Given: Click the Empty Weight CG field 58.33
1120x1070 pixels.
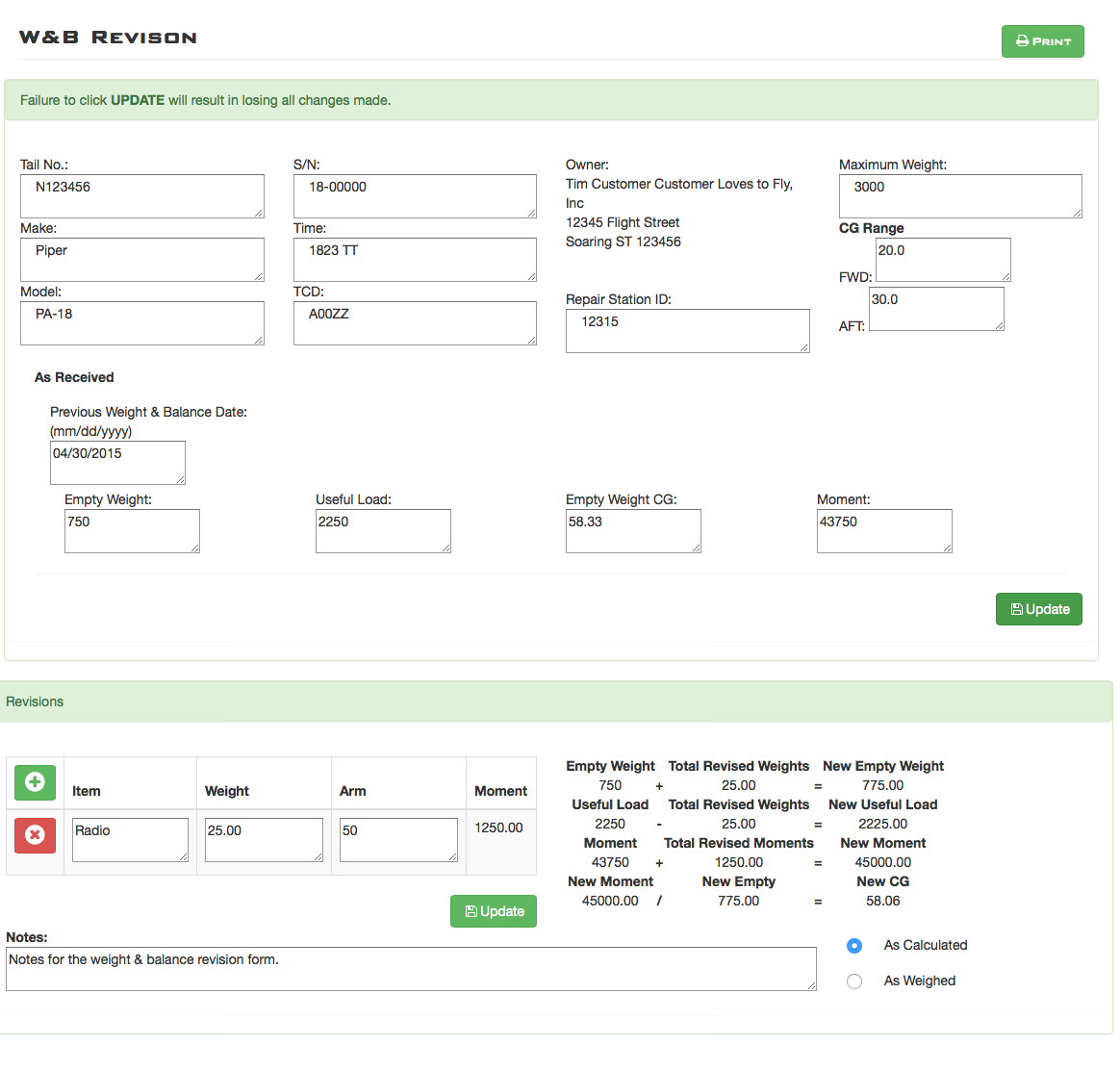Looking at the screenshot, I should [x=633, y=531].
